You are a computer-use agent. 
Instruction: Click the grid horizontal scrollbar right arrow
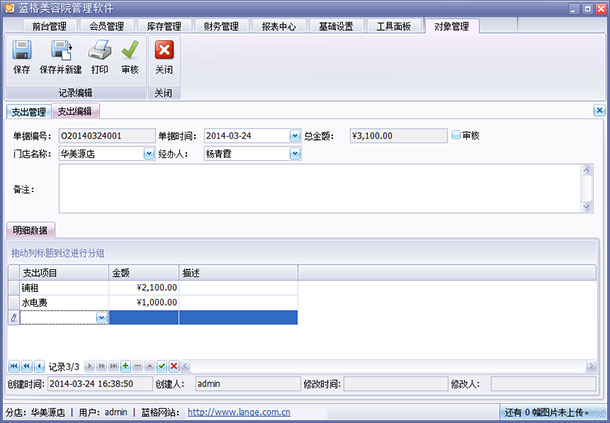[x=591, y=366]
